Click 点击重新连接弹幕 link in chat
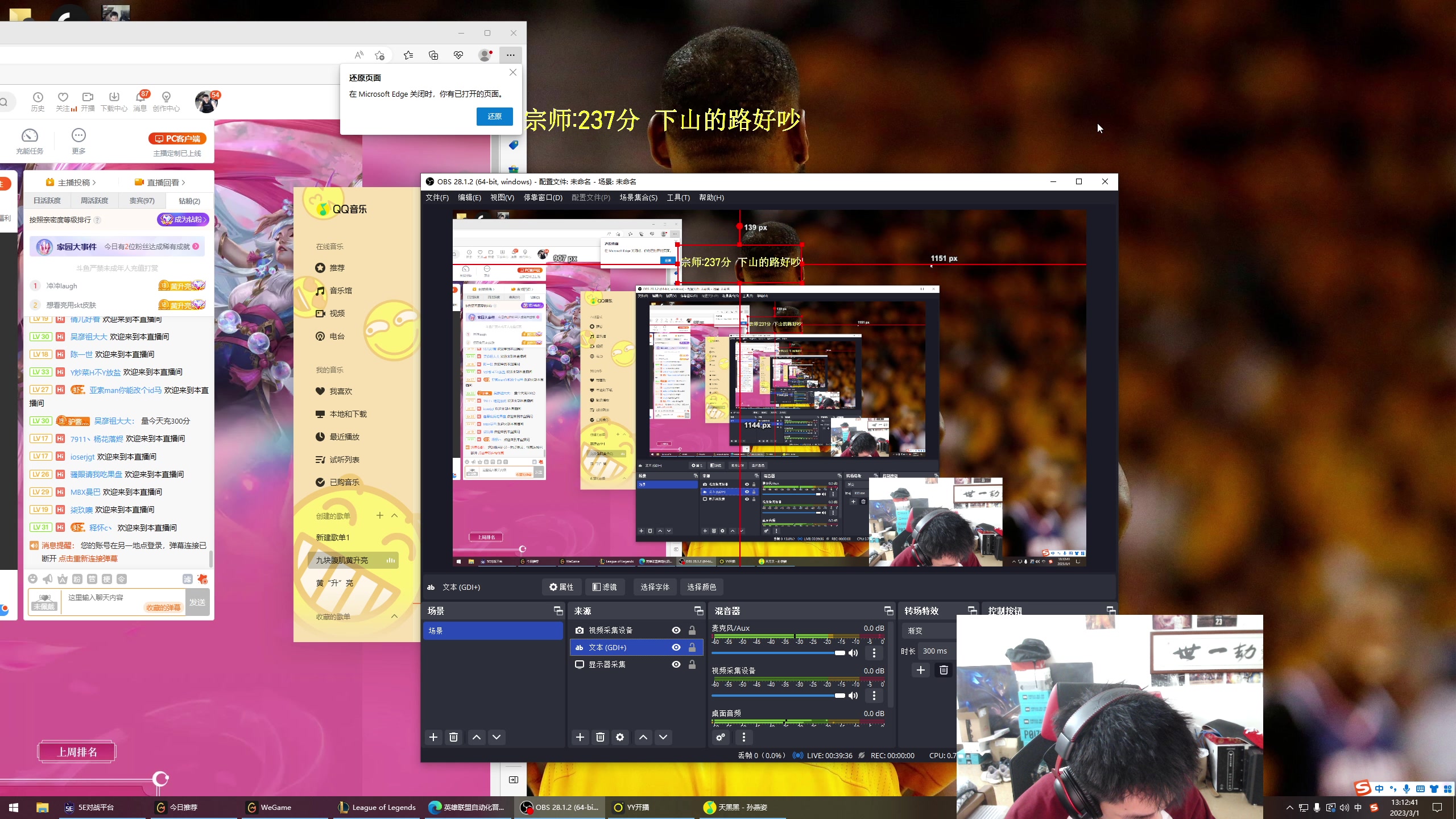Screen dimensions: 1456x819 (88, 559)
